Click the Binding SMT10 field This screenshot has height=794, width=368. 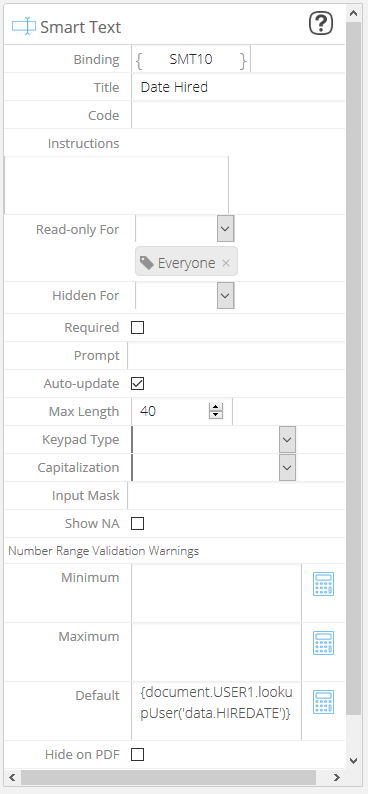pos(191,60)
